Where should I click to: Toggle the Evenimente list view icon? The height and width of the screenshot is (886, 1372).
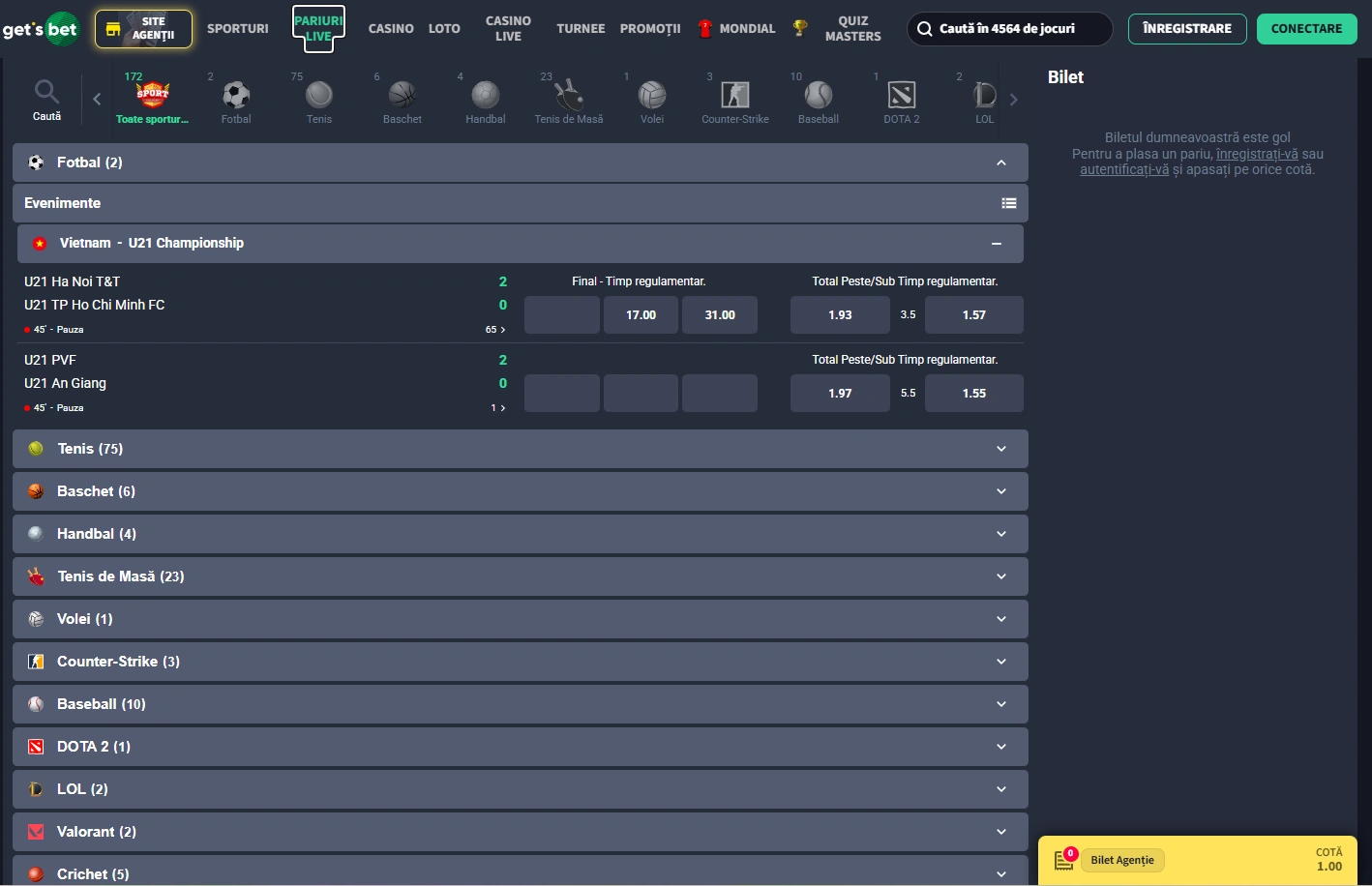point(1009,203)
